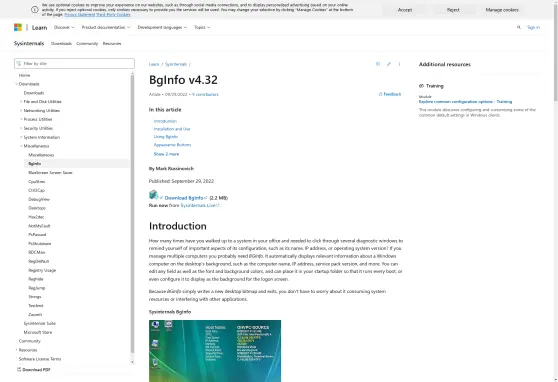Jump to Installation and Use section
Screen dimensions: 558x382
(172, 129)
